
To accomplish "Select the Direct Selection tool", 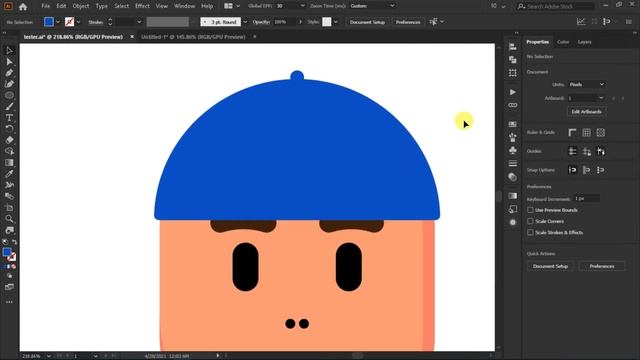I will [9, 62].
